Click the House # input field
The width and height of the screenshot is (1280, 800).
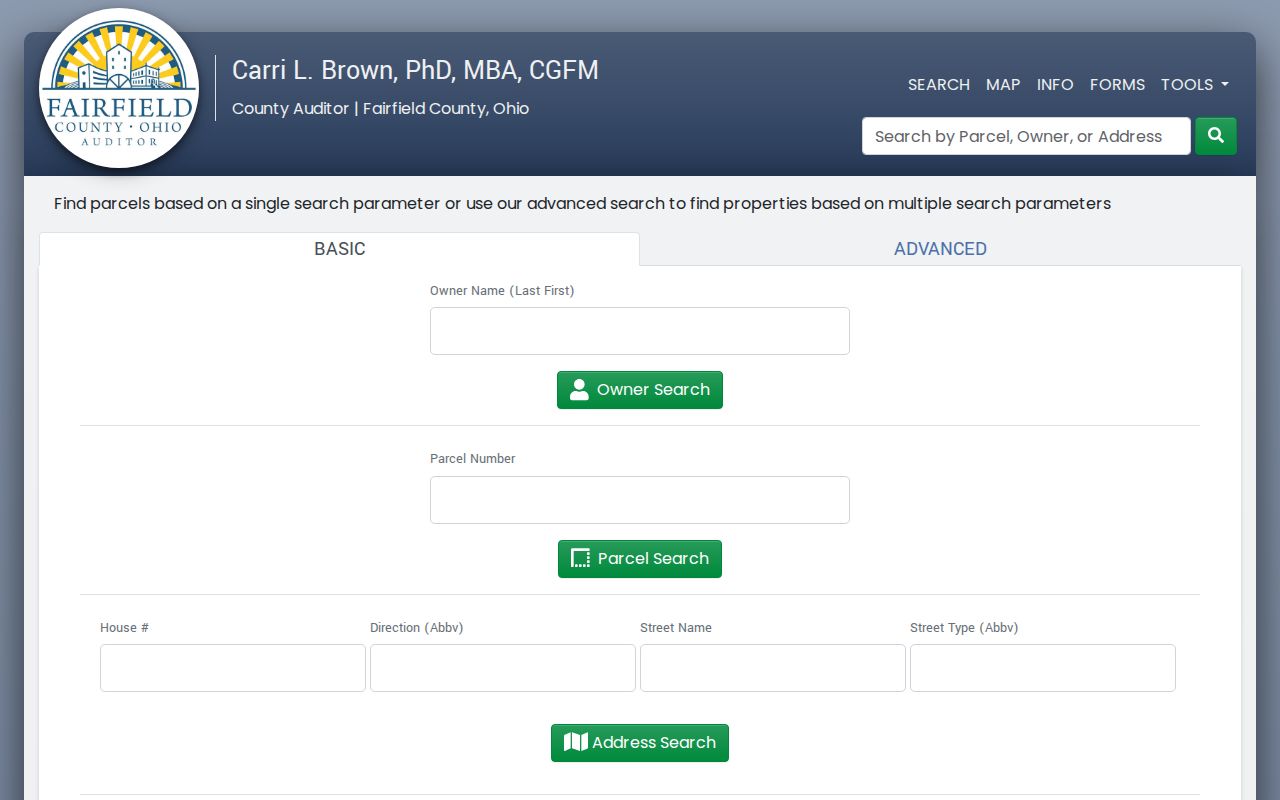tap(233, 668)
